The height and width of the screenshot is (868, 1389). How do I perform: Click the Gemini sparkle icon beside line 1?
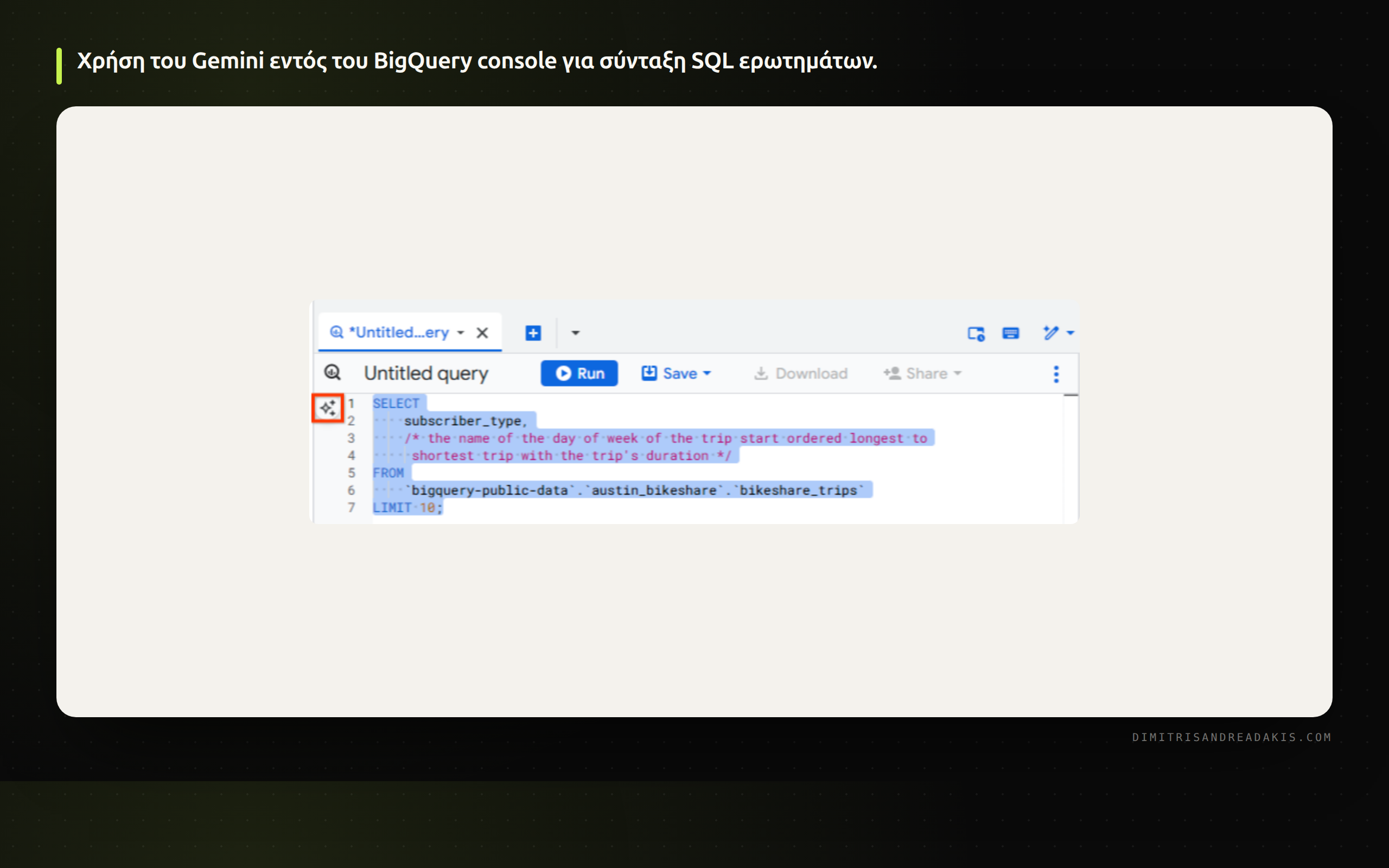pyautogui.click(x=328, y=408)
